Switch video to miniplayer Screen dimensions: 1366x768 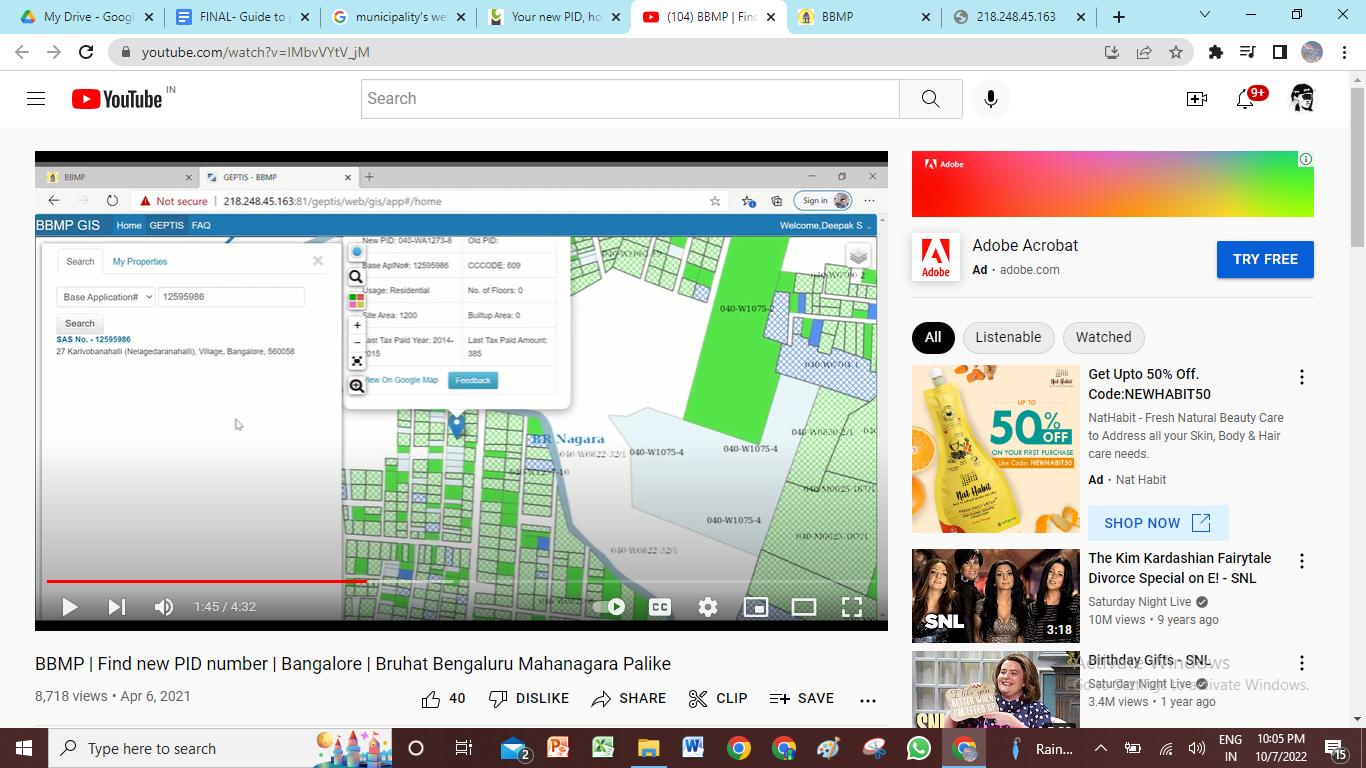[x=756, y=607]
